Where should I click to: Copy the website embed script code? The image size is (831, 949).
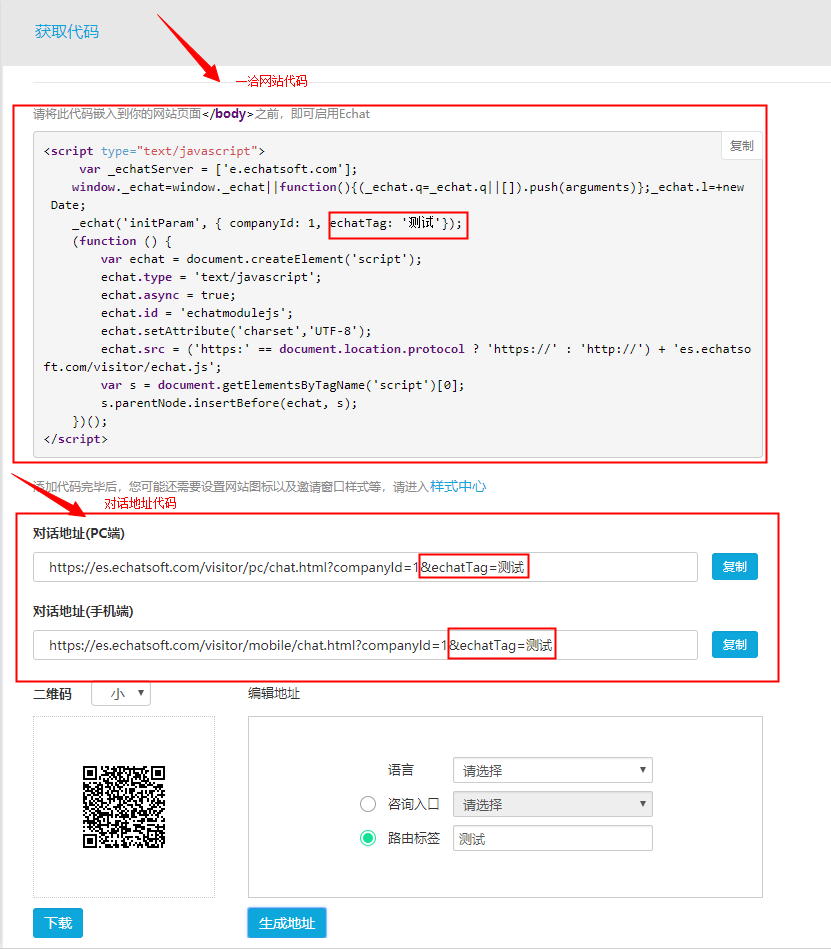[741, 146]
